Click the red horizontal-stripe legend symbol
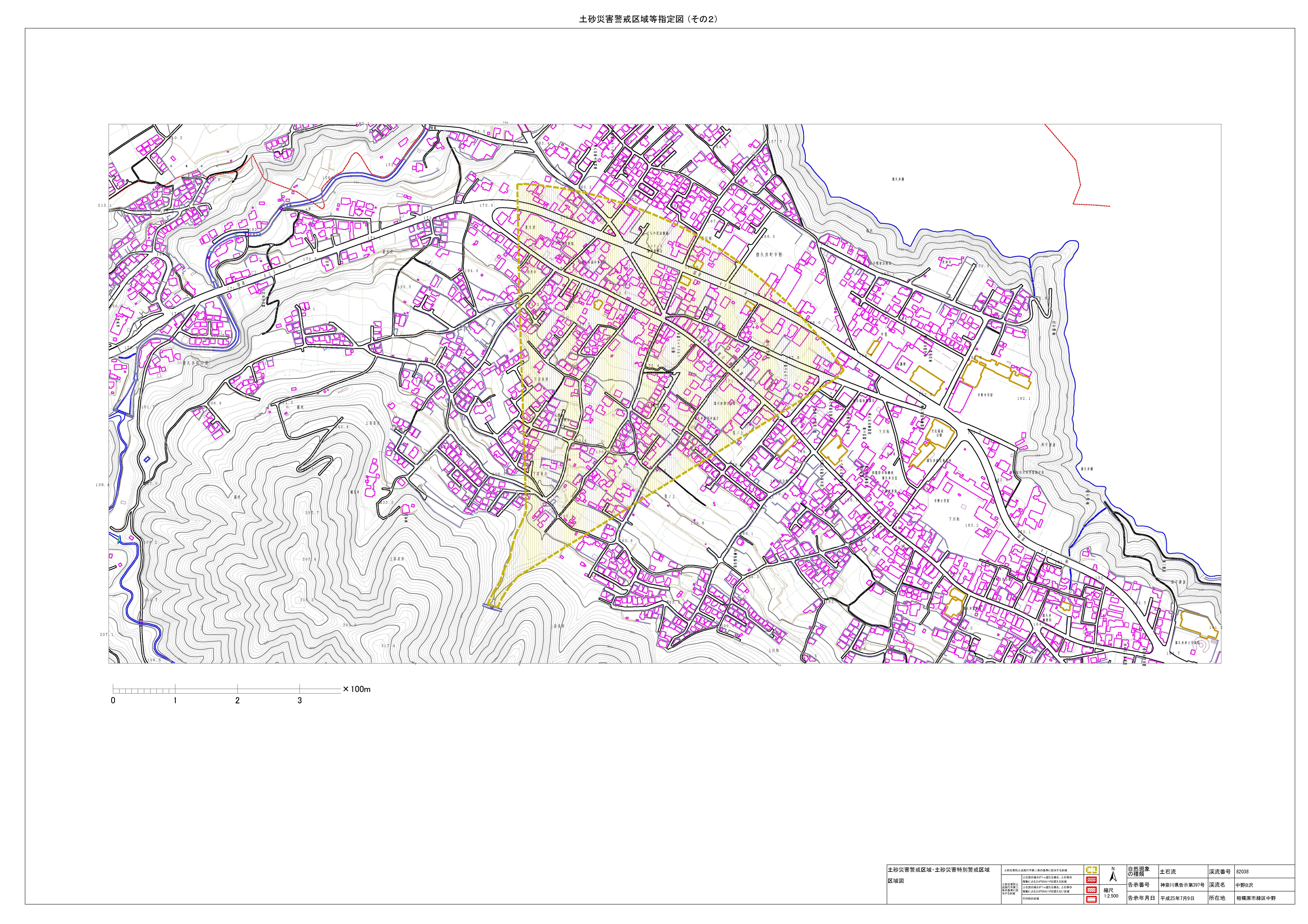Screen dimensions: 1308x924 point(1092,900)
